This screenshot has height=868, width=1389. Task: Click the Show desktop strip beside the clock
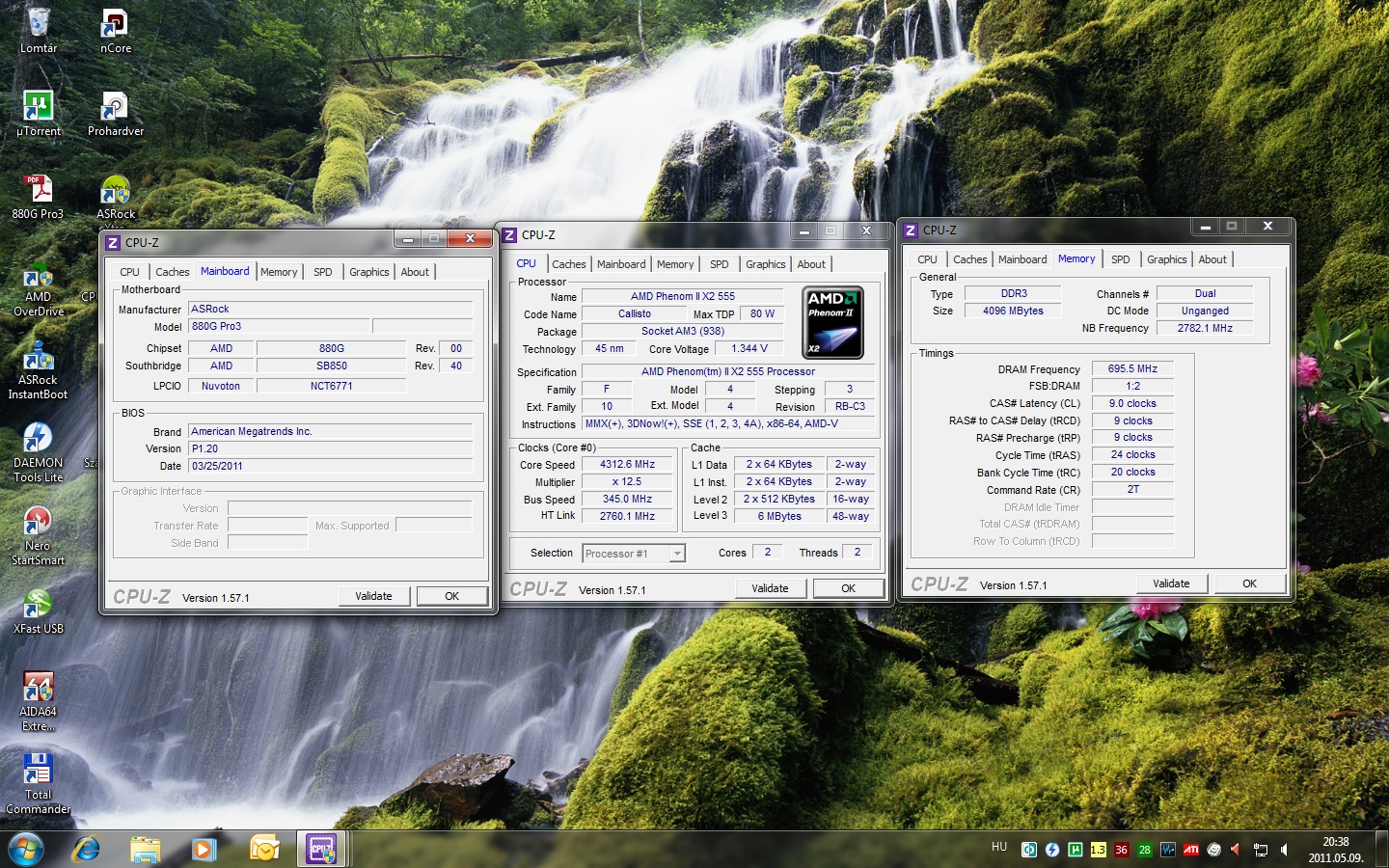[x=1382, y=850]
